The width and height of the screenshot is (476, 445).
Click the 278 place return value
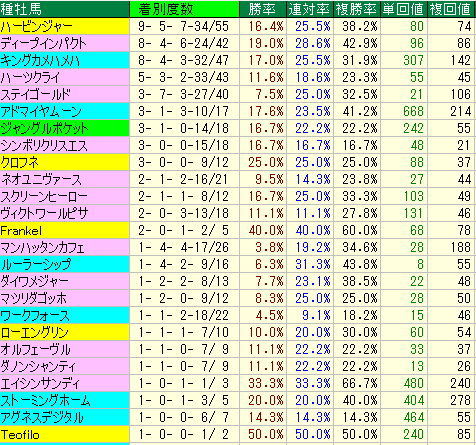[460, 401]
